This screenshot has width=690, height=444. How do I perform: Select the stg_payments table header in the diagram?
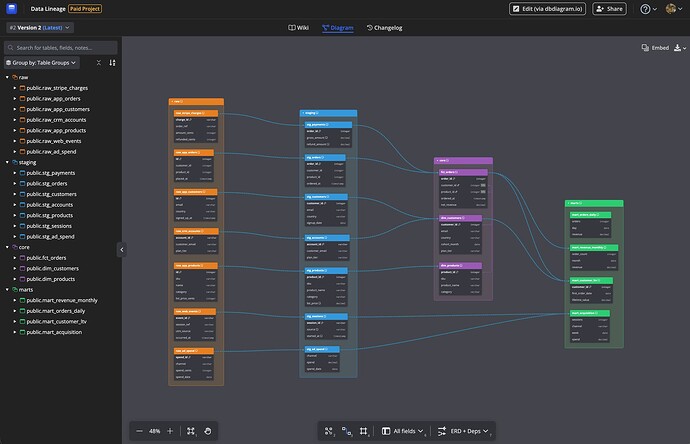coord(328,125)
